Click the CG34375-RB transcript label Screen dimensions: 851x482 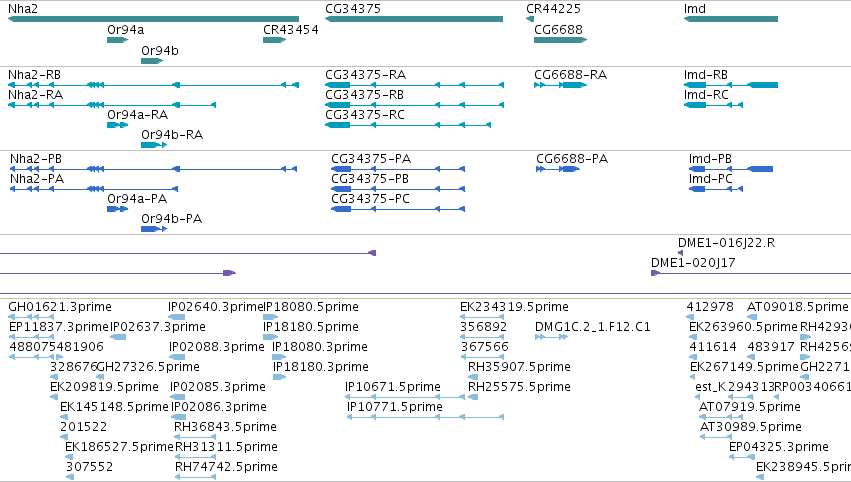364,95
